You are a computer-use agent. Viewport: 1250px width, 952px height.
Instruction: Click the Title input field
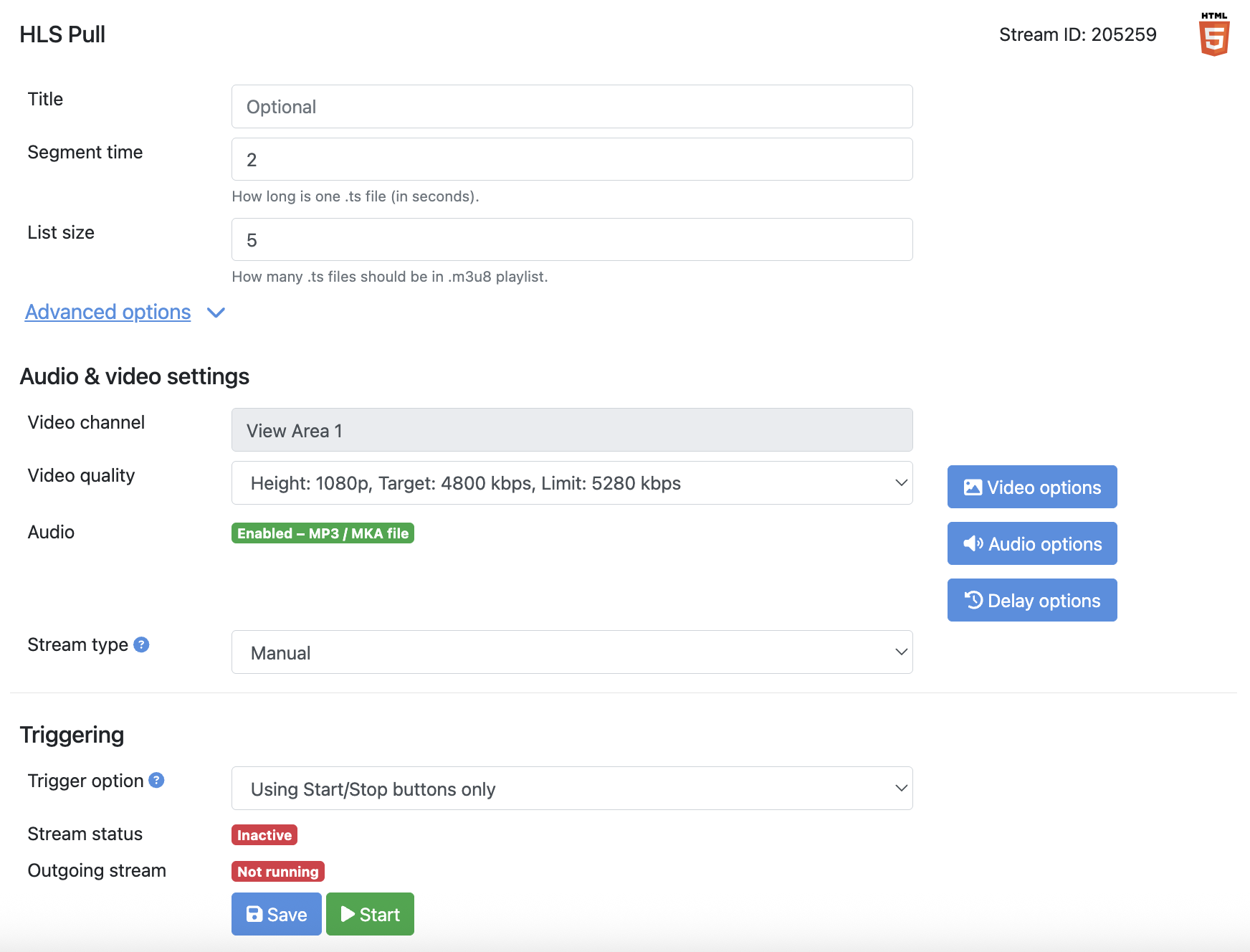point(572,107)
